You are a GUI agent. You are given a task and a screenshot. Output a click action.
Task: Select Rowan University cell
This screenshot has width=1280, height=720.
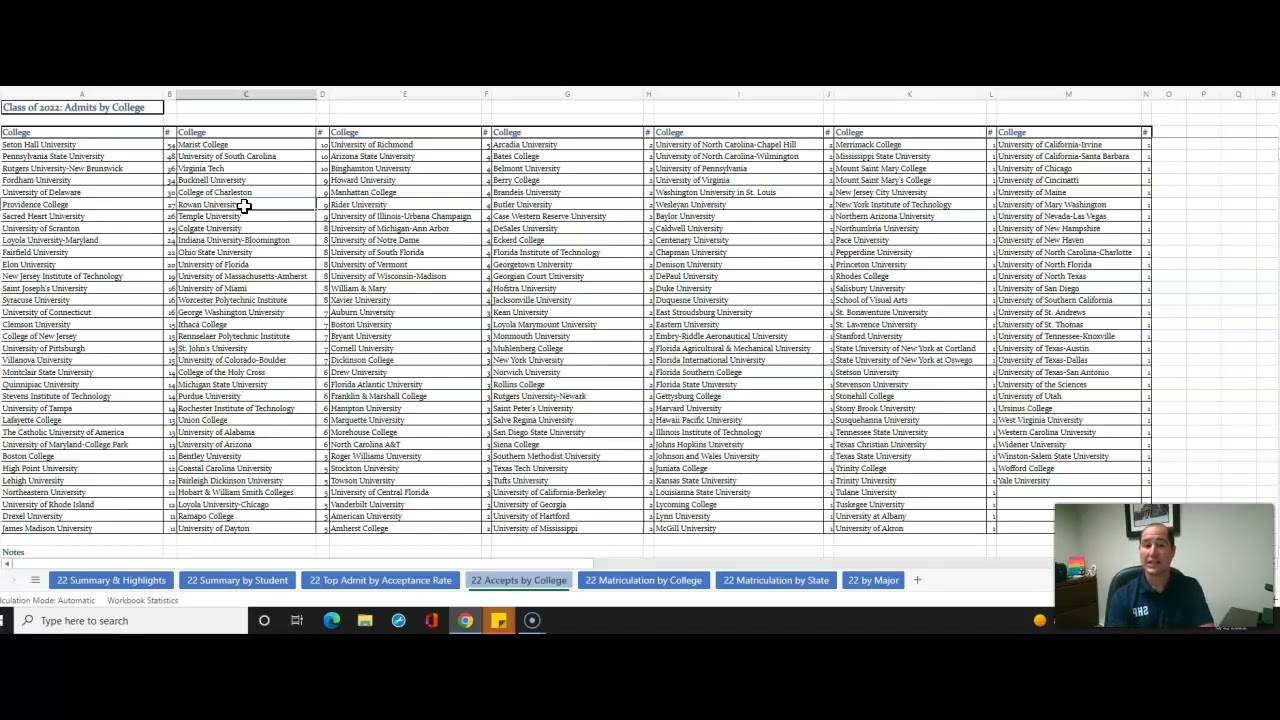[x=246, y=205]
